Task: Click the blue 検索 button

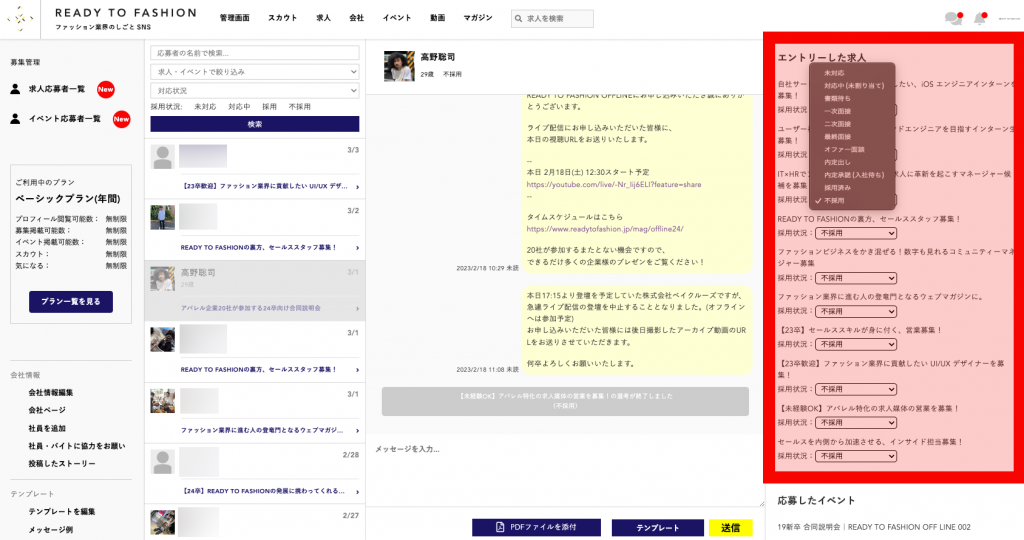Action: pyautogui.click(x=255, y=124)
